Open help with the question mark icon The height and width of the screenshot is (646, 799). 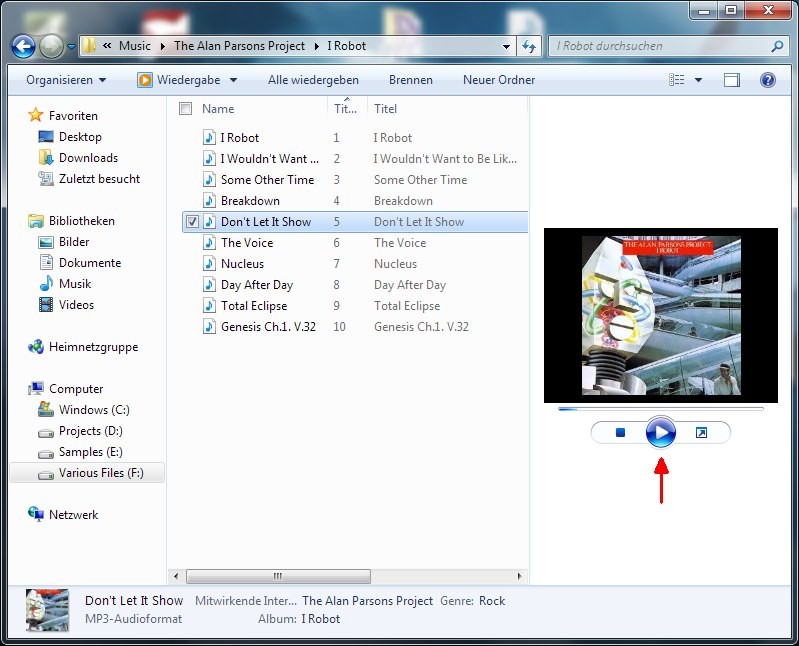tap(767, 80)
